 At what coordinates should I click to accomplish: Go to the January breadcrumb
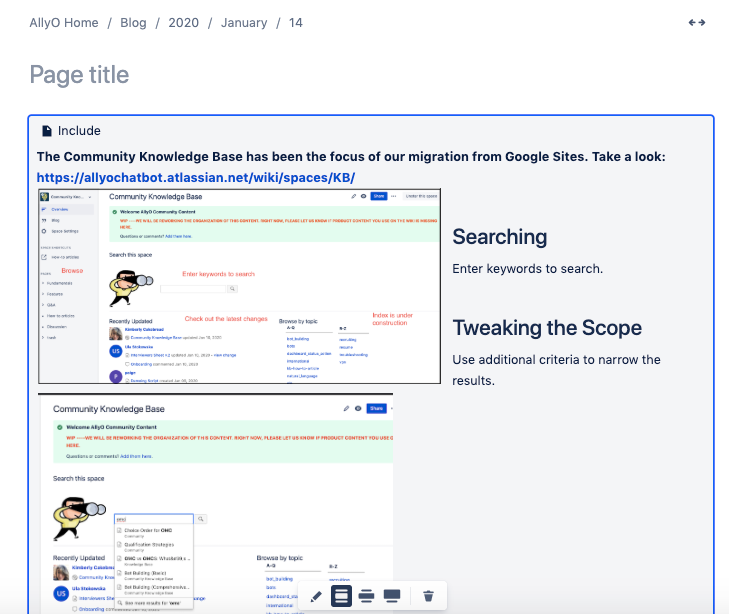coord(244,23)
